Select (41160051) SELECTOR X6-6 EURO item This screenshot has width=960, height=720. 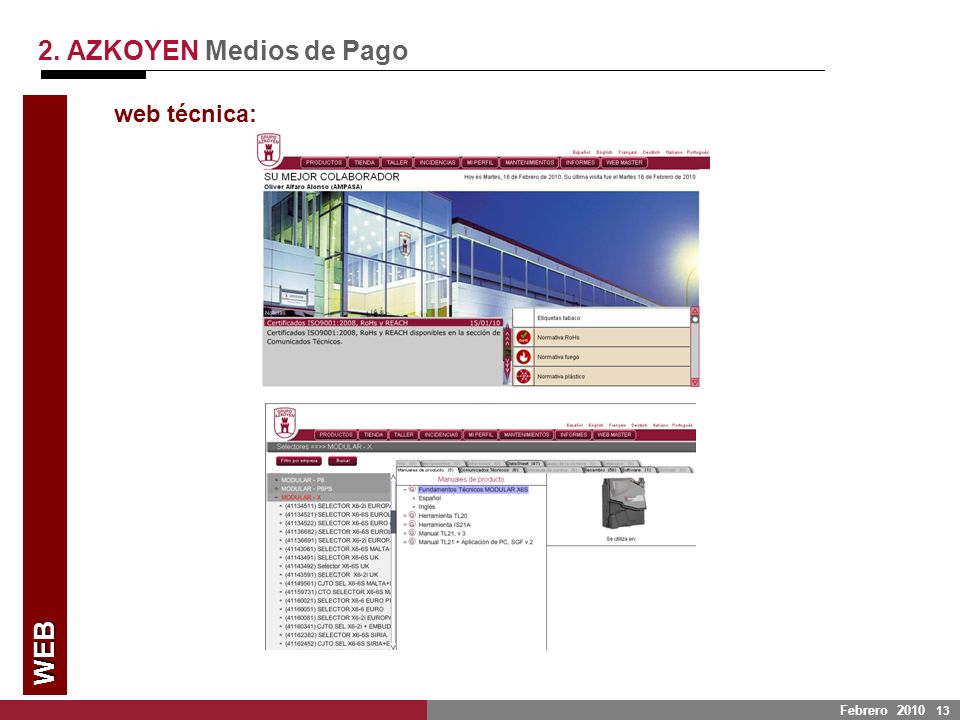(x=334, y=609)
